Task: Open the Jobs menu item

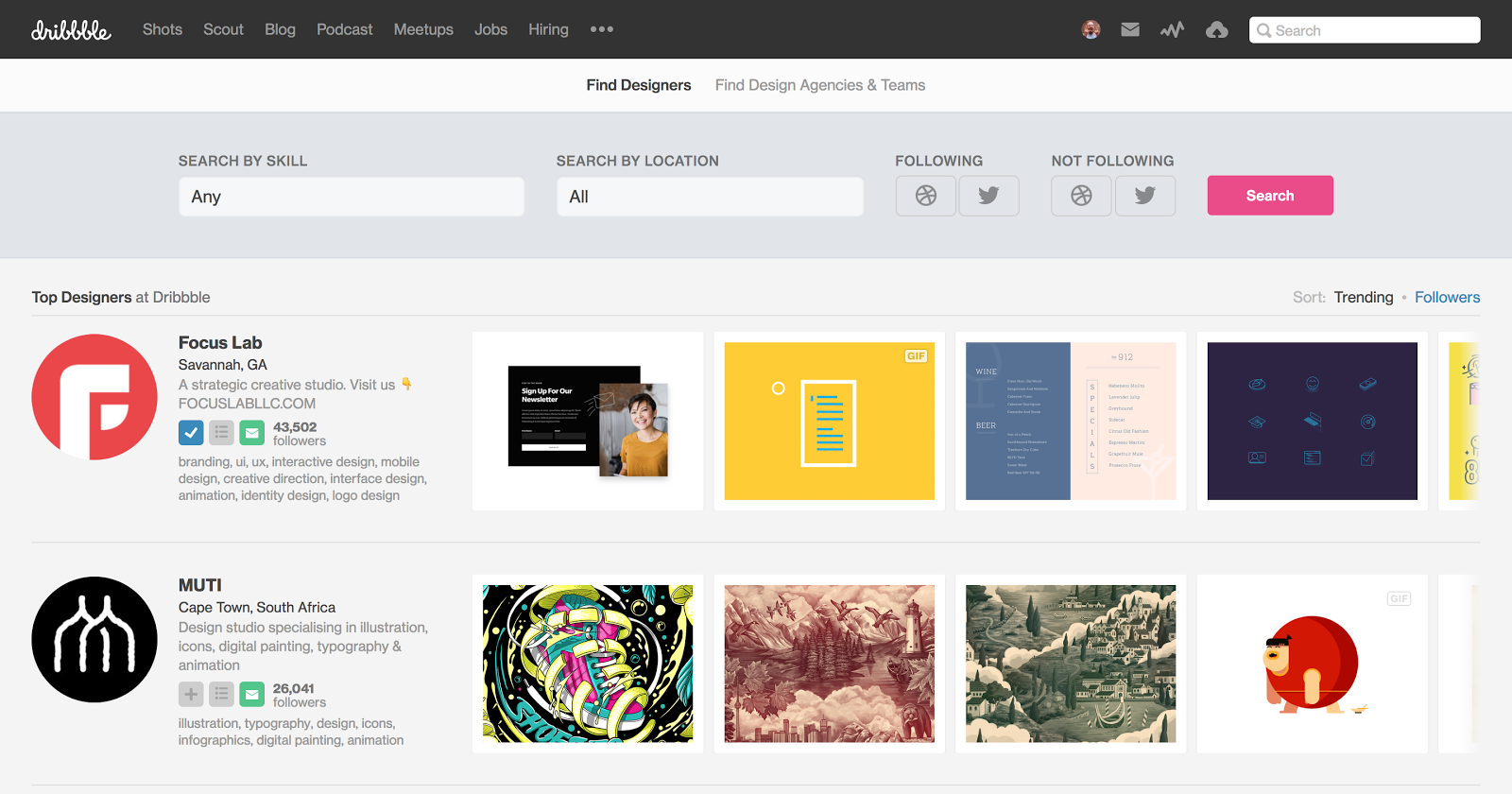Action: (x=490, y=29)
